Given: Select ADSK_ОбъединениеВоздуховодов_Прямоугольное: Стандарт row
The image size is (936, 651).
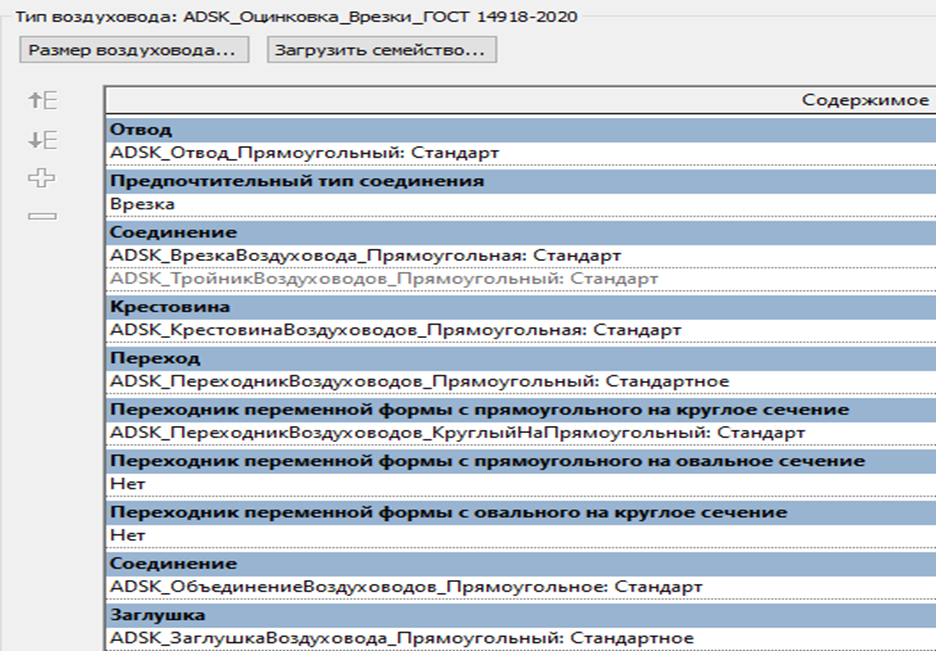Looking at the screenshot, I should pos(521,587).
